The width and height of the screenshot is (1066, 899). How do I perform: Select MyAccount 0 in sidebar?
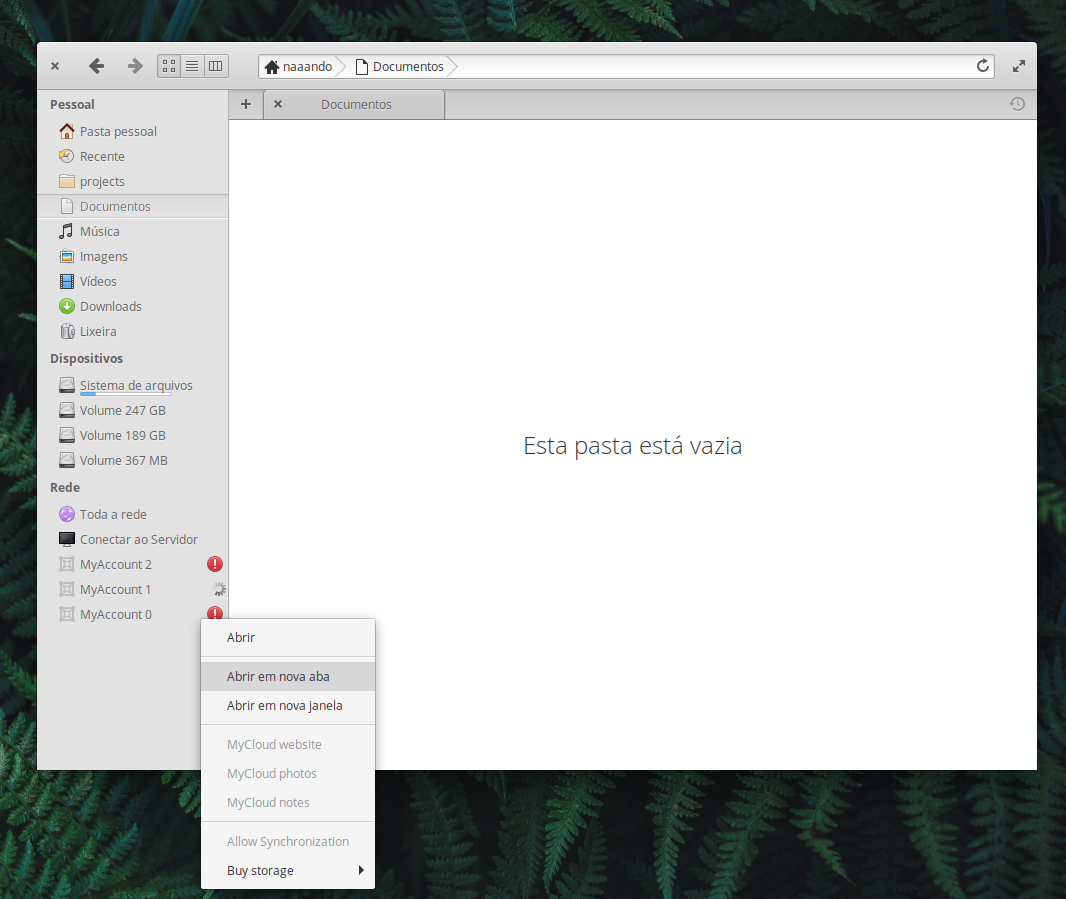tap(116, 615)
